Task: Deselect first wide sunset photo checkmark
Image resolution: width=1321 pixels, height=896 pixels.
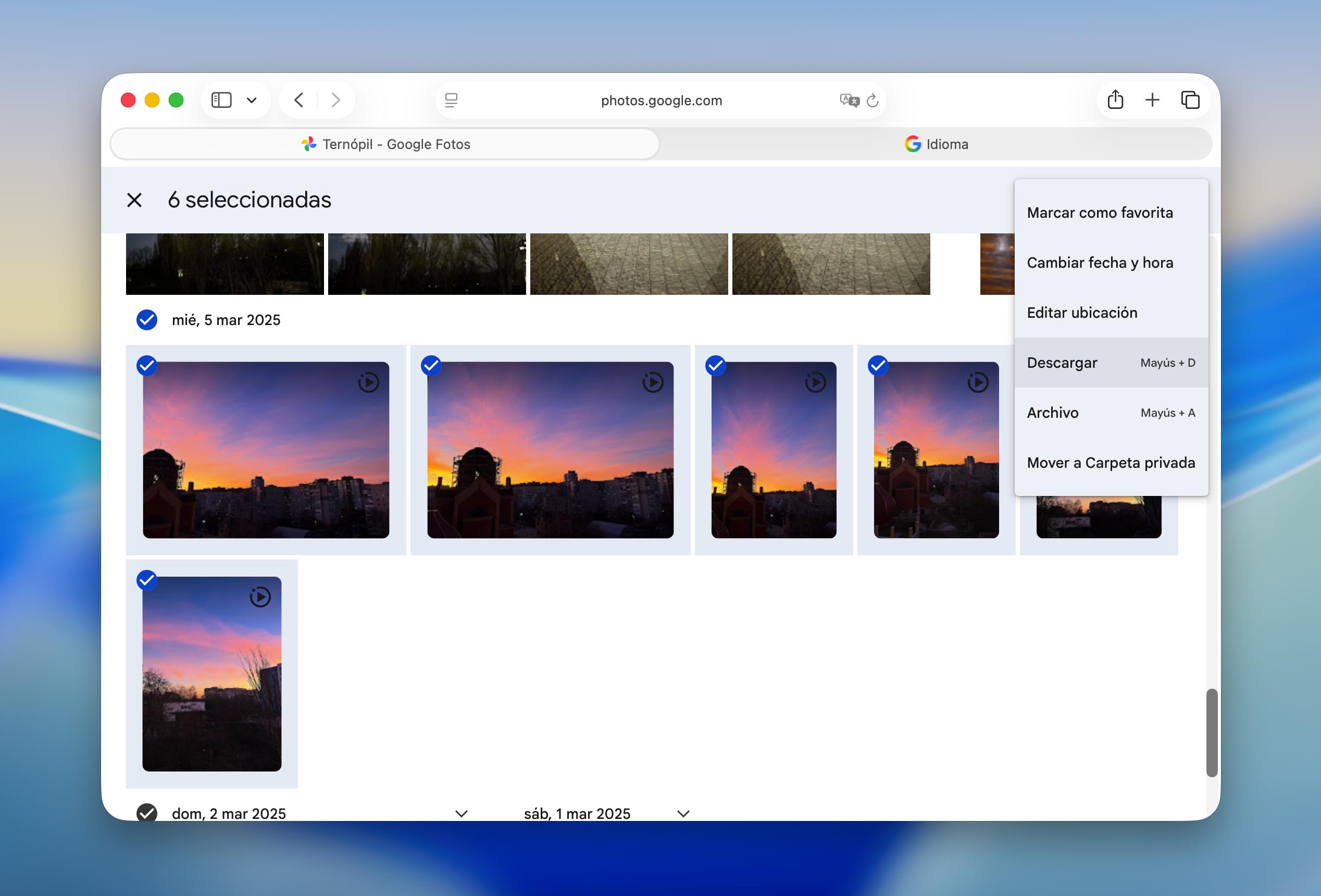Action: 147,366
